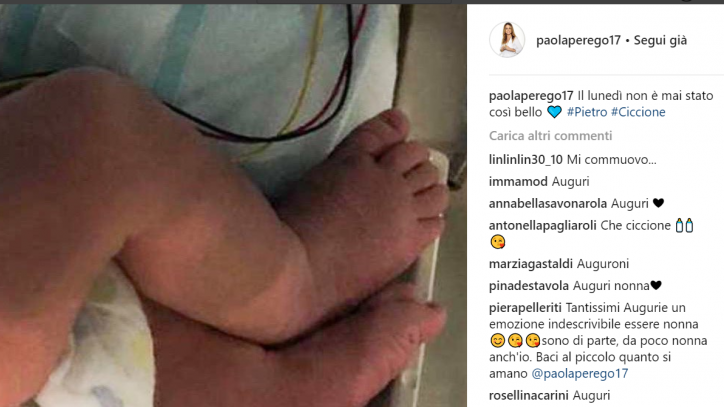Viewport: 724px width, 407px height.
Task: Open rosellinacarini profile
Action: click(529, 396)
